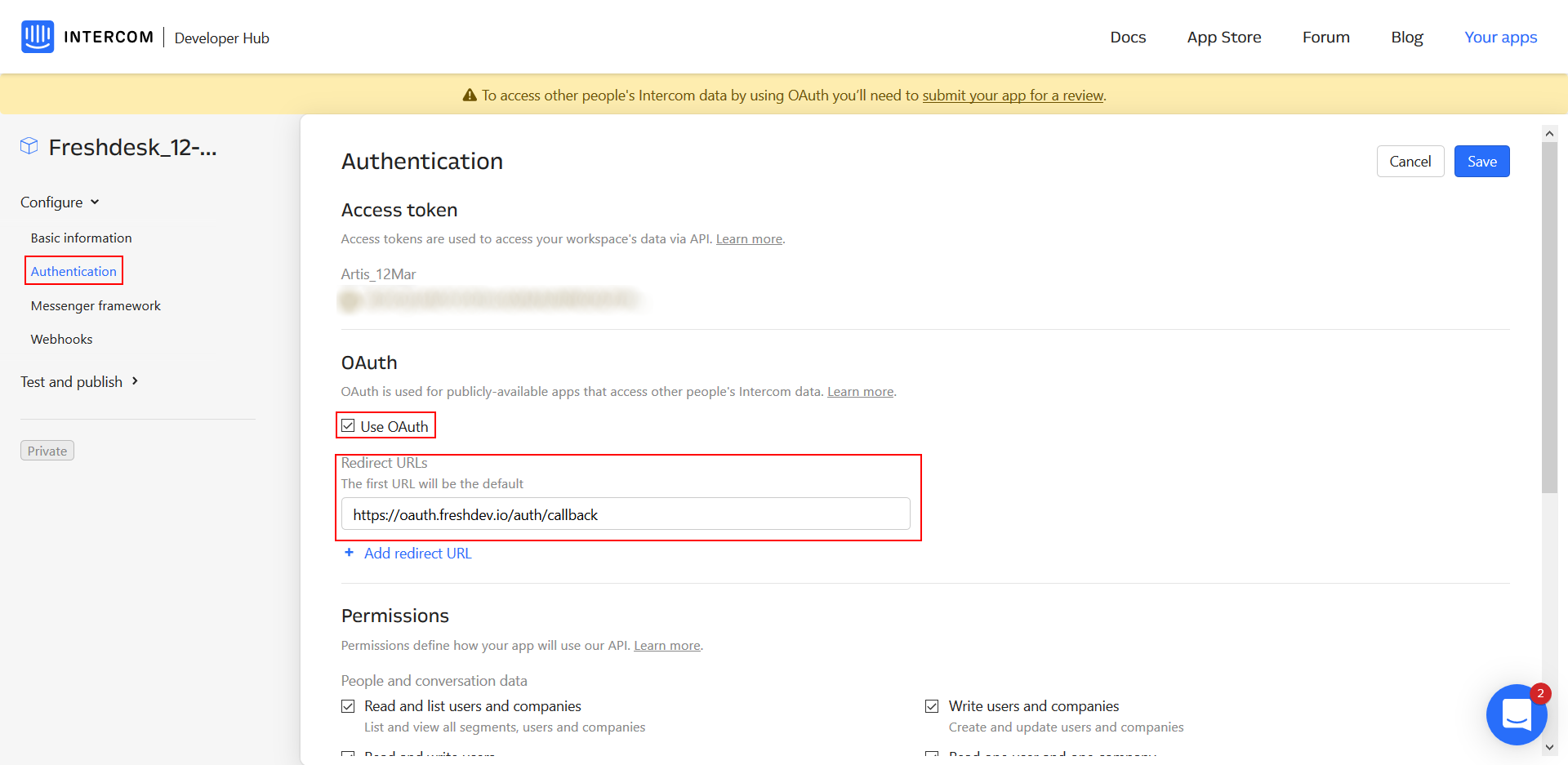
Task: Click the Freshdesk_12 app title
Action: coord(132,147)
